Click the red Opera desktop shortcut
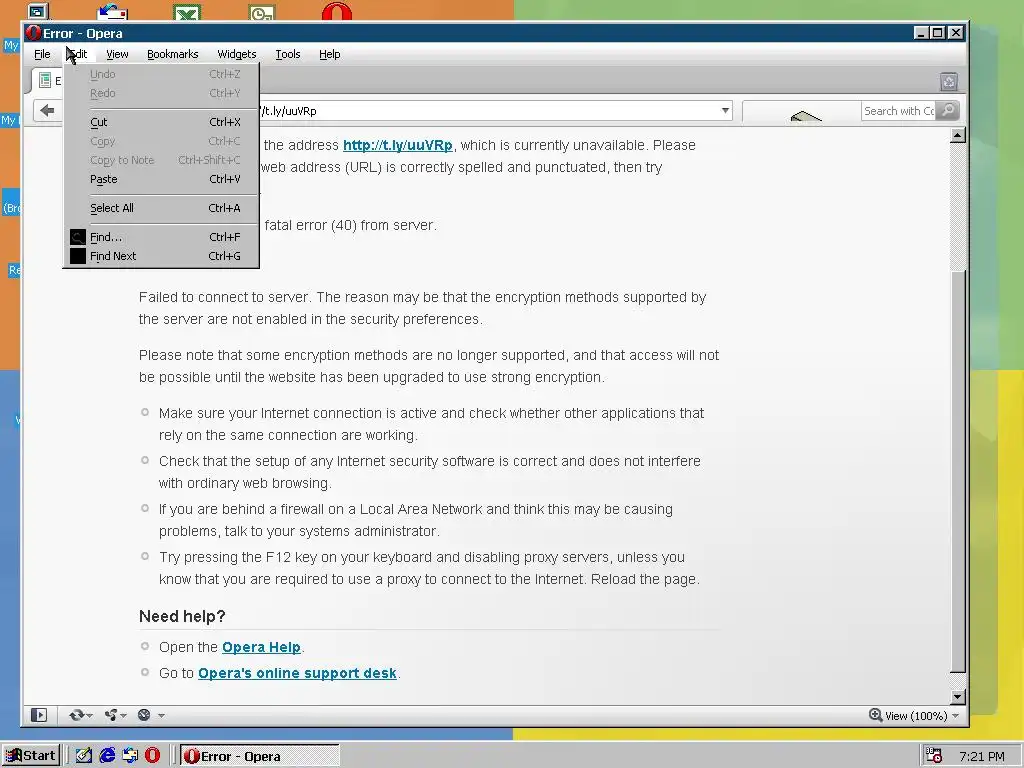This screenshot has width=1024, height=768. coord(337,12)
